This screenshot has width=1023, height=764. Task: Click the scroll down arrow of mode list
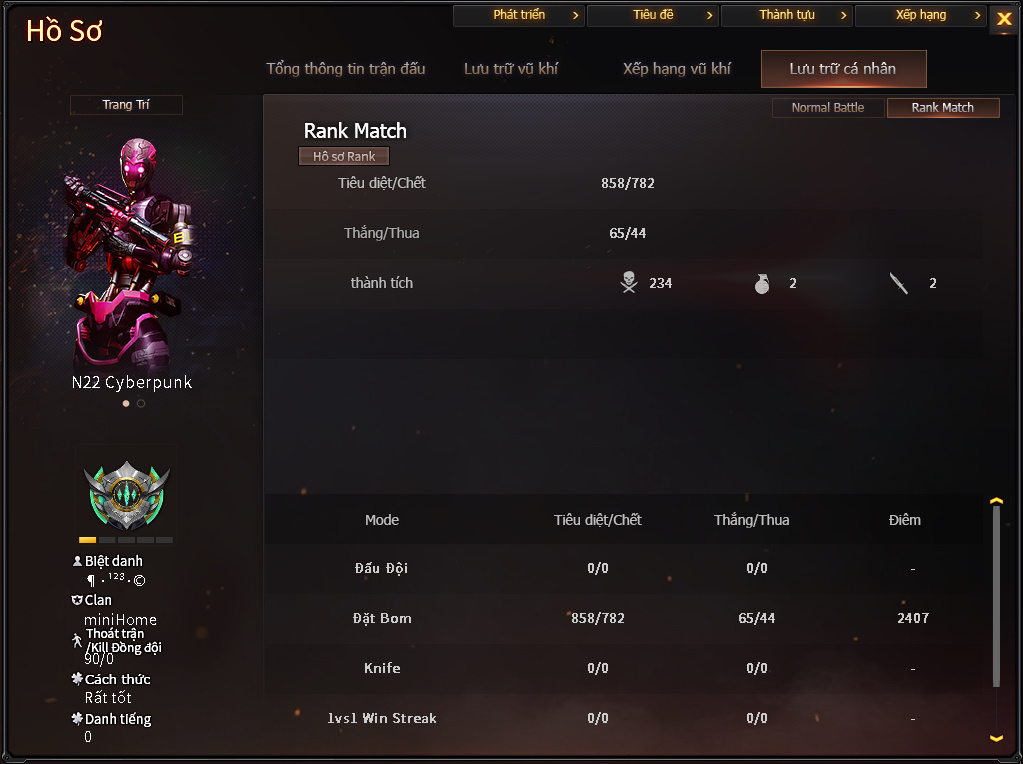coord(996,739)
